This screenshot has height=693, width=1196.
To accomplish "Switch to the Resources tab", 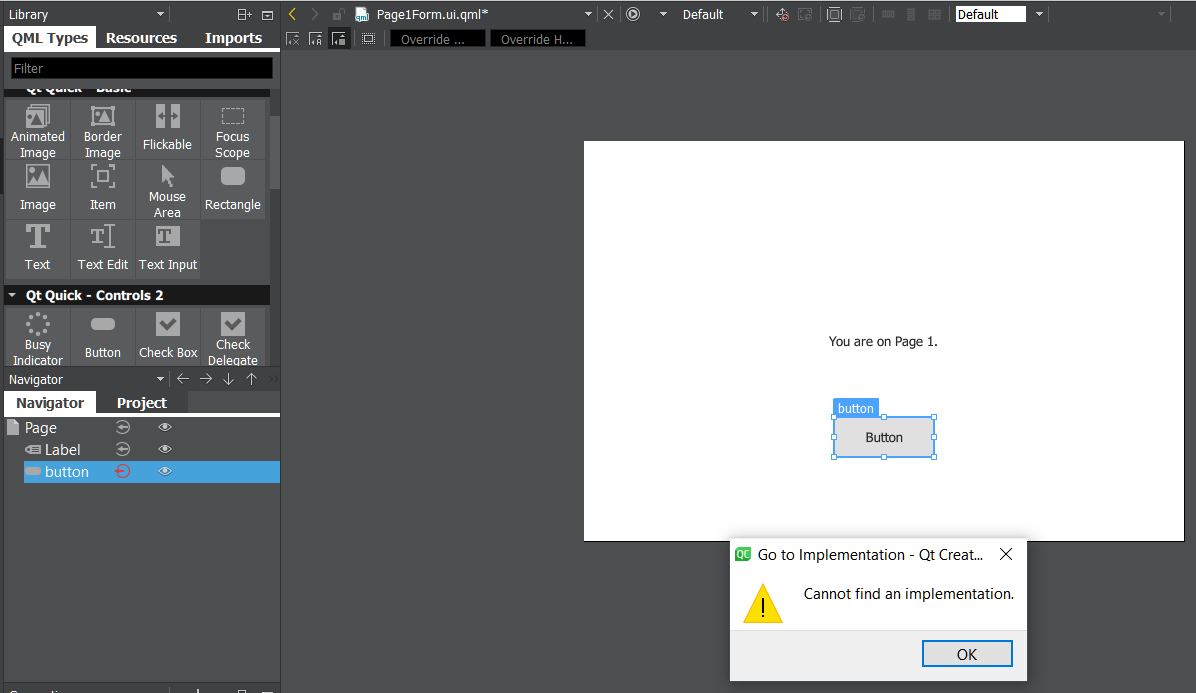I will tap(141, 38).
